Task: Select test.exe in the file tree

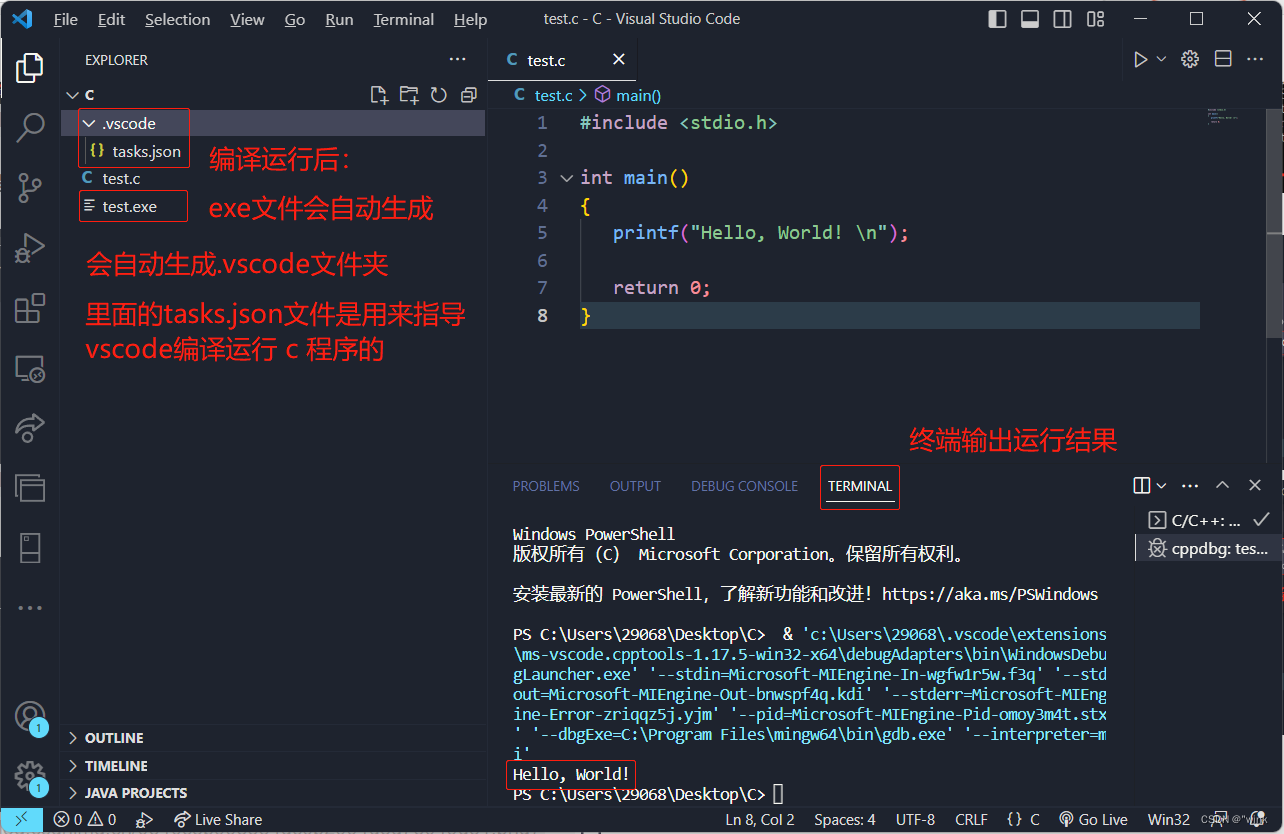Action: [130, 207]
